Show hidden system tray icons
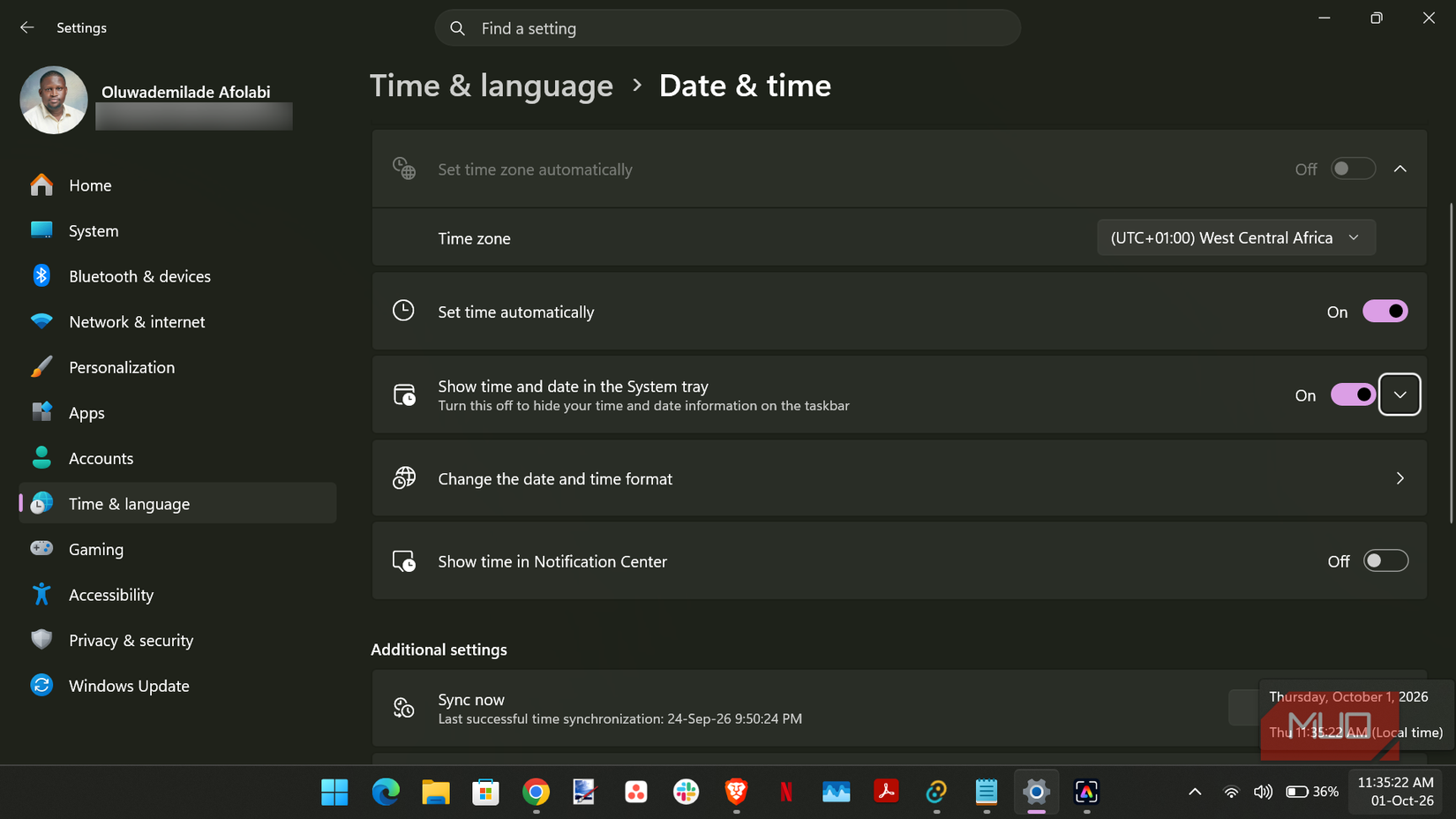The width and height of the screenshot is (1456, 819). click(x=1195, y=792)
